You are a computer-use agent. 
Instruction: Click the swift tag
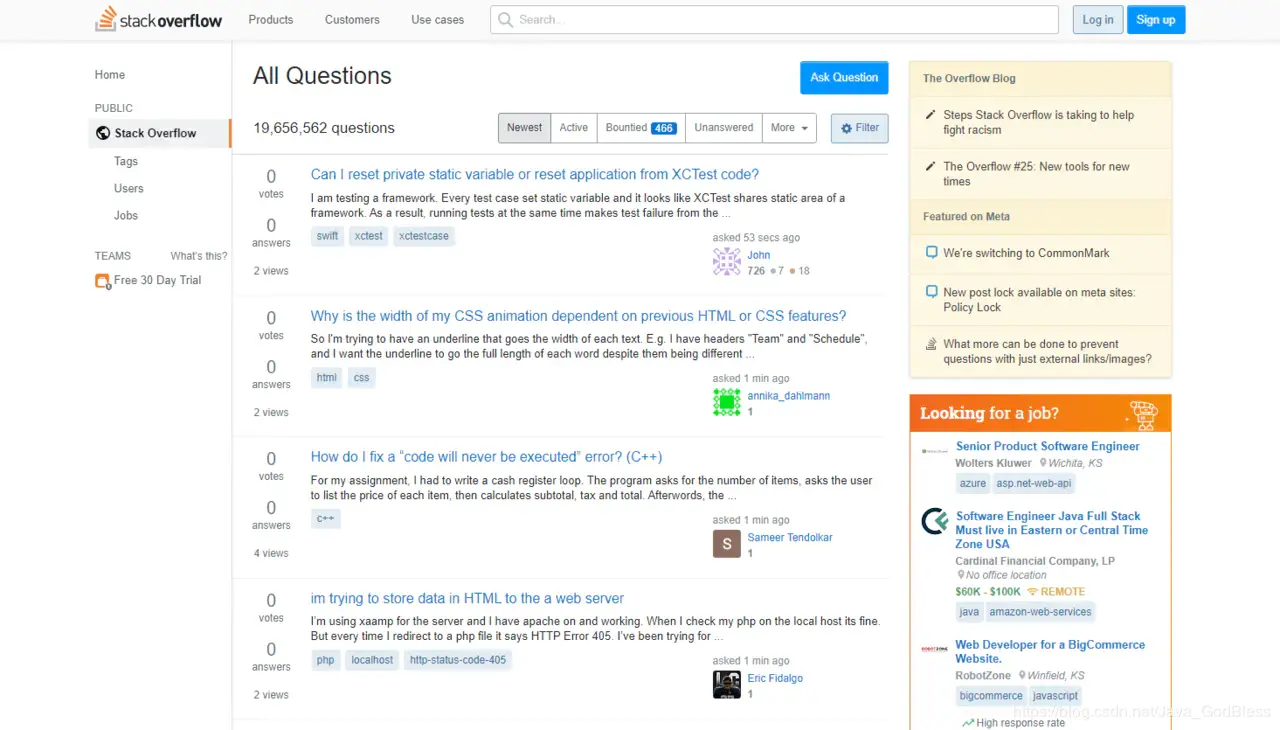327,236
